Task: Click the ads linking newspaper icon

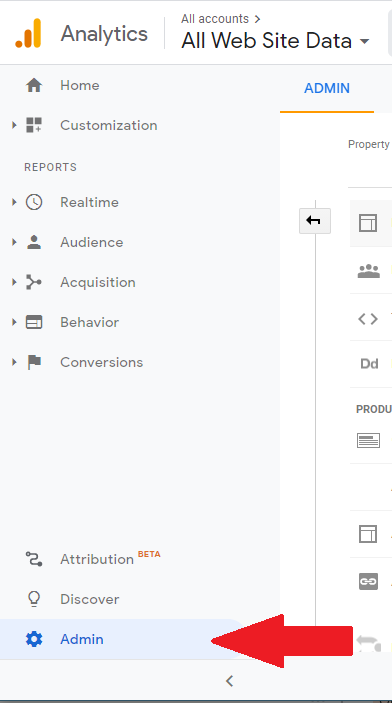Action: [369, 440]
